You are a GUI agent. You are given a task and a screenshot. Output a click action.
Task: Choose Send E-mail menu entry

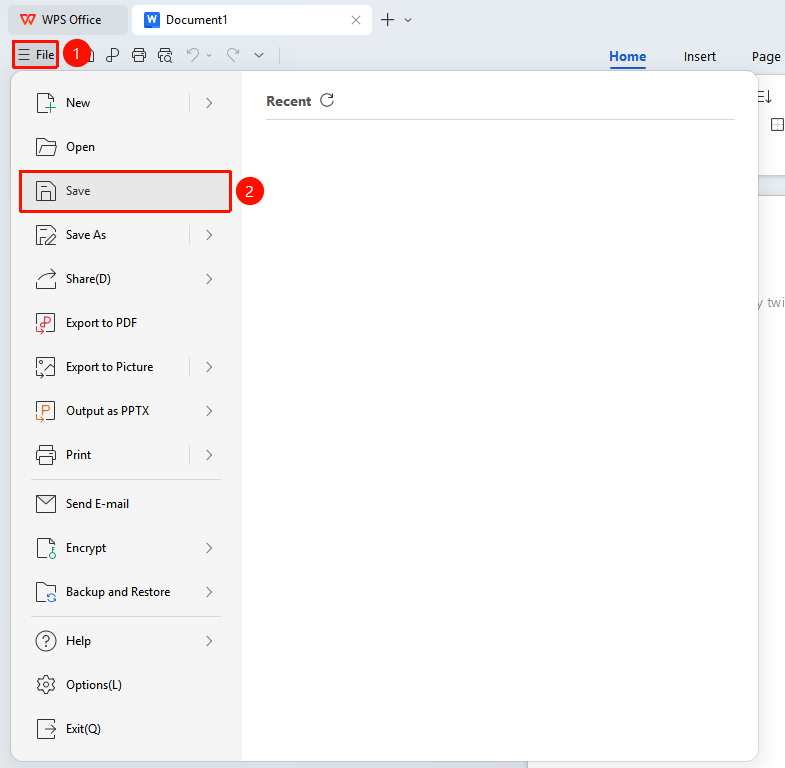coord(125,504)
